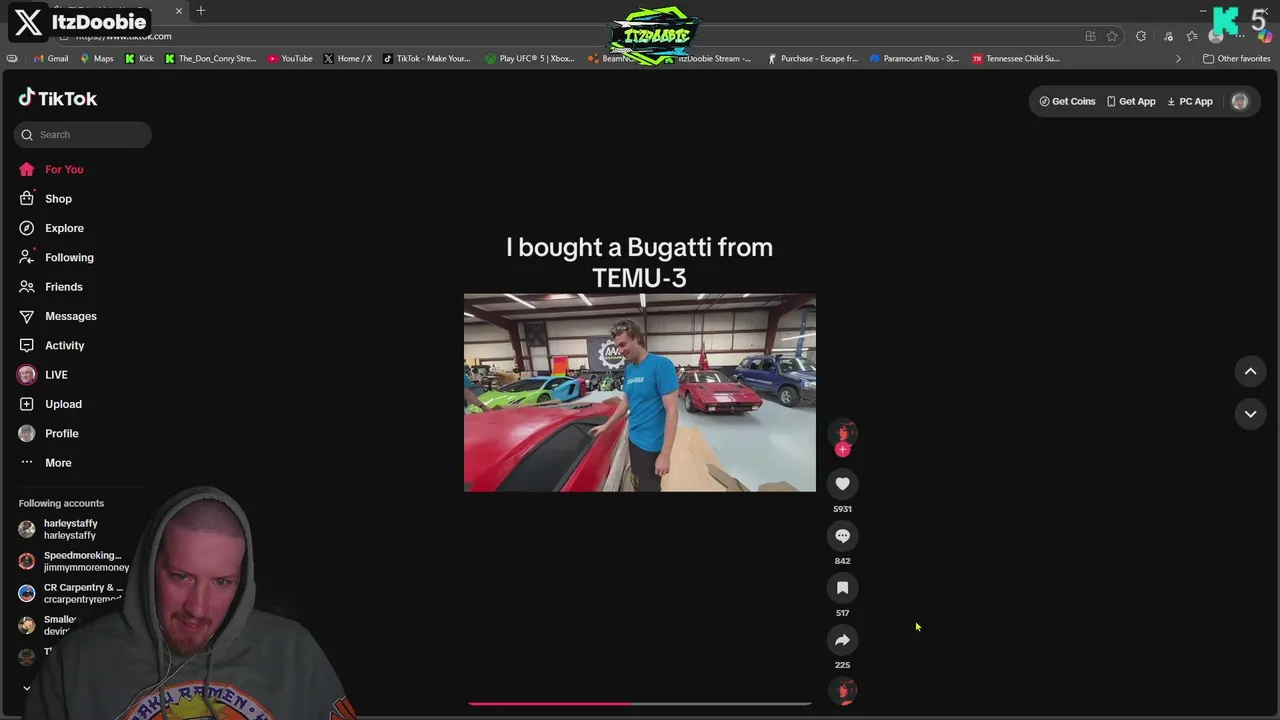The height and width of the screenshot is (720, 1280).
Task: Open harleystaffy followed account
Action: 70,529
